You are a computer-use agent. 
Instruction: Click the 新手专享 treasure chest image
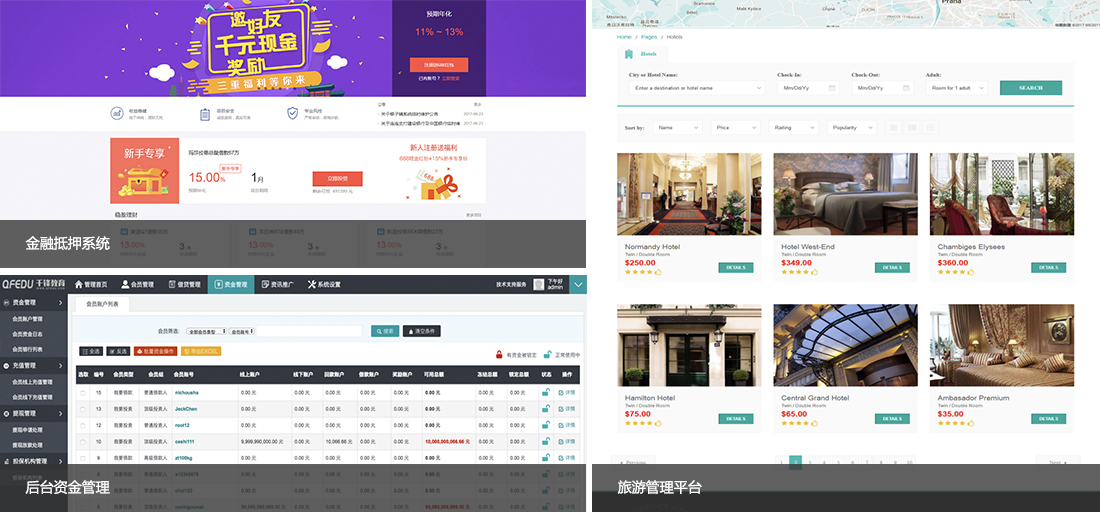tap(145, 182)
